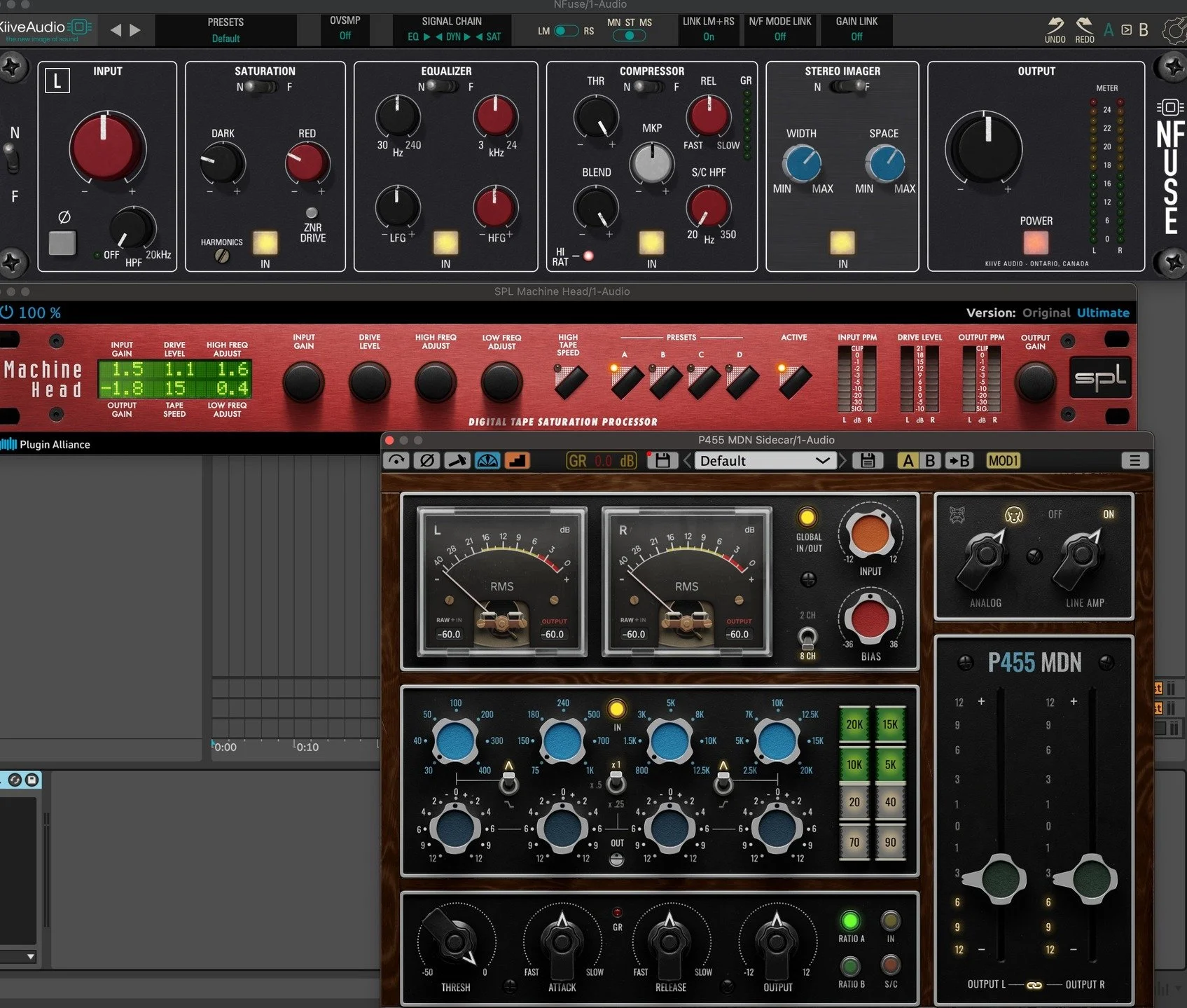Open NFuse Presets Default selector
The width and height of the screenshot is (1187, 1008).
click(225, 30)
